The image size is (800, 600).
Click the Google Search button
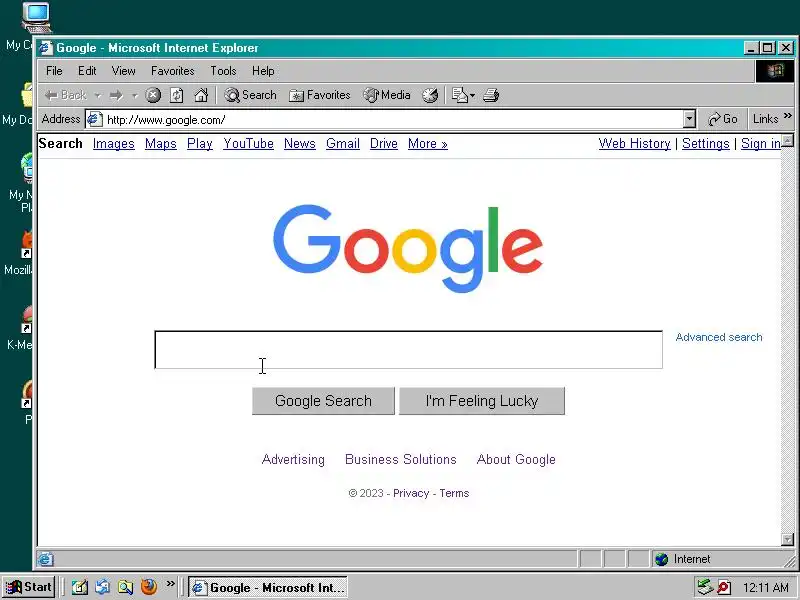click(x=323, y=401)
